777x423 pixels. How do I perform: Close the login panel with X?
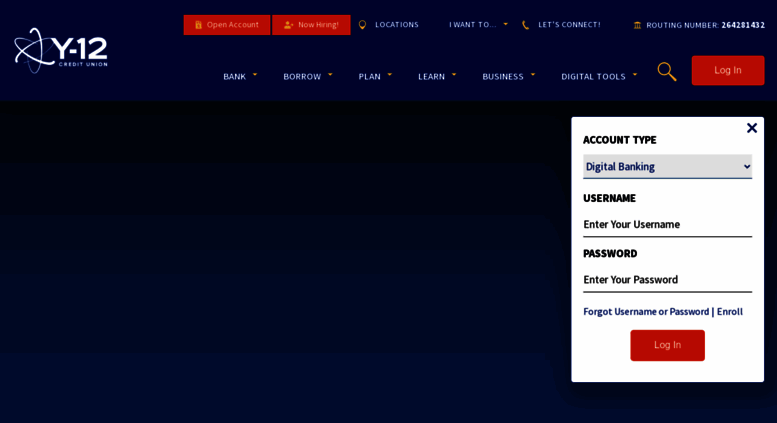[x=752, y=128]
